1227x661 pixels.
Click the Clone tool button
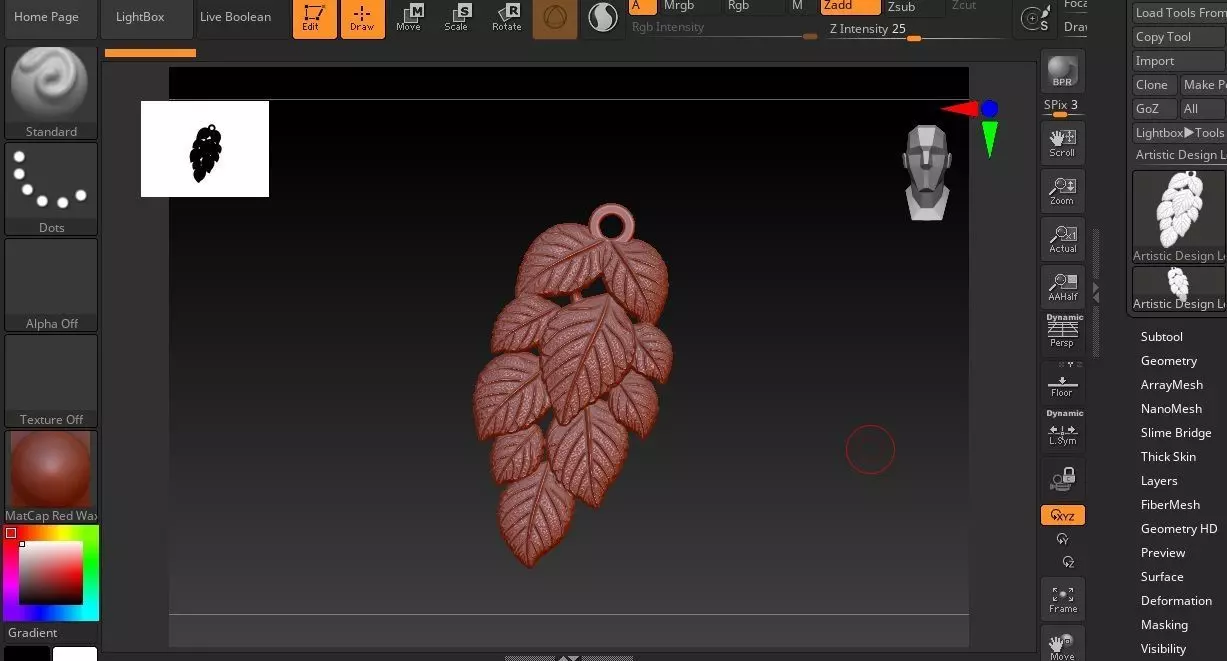pos(1154,85)
